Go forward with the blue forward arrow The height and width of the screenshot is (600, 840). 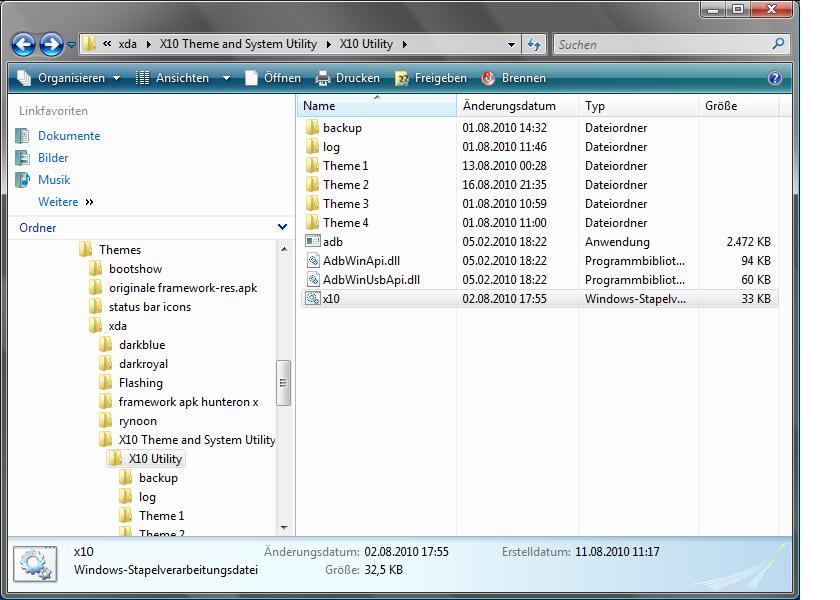[x=51, y=44]
